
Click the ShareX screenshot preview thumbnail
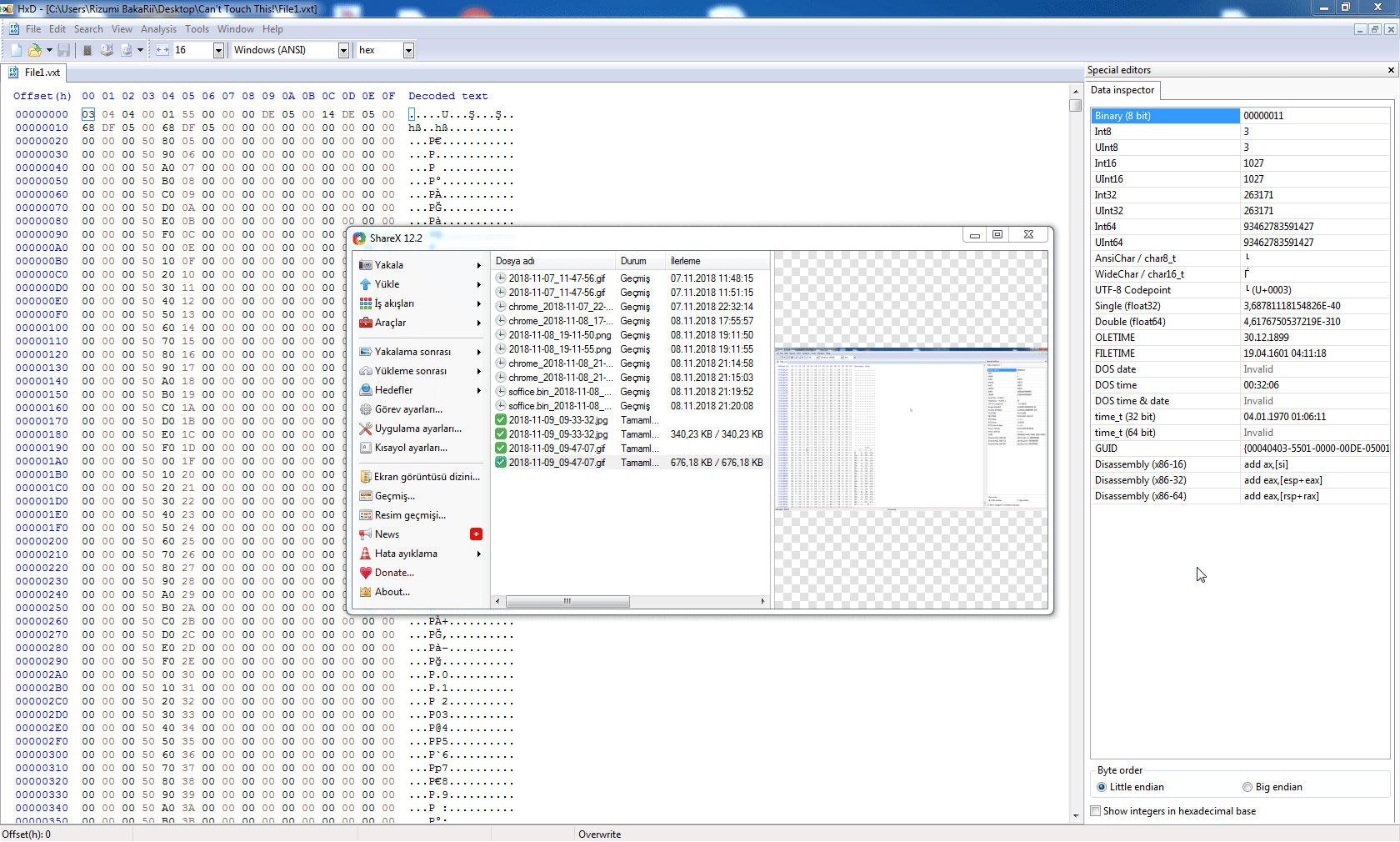[911, 429]
